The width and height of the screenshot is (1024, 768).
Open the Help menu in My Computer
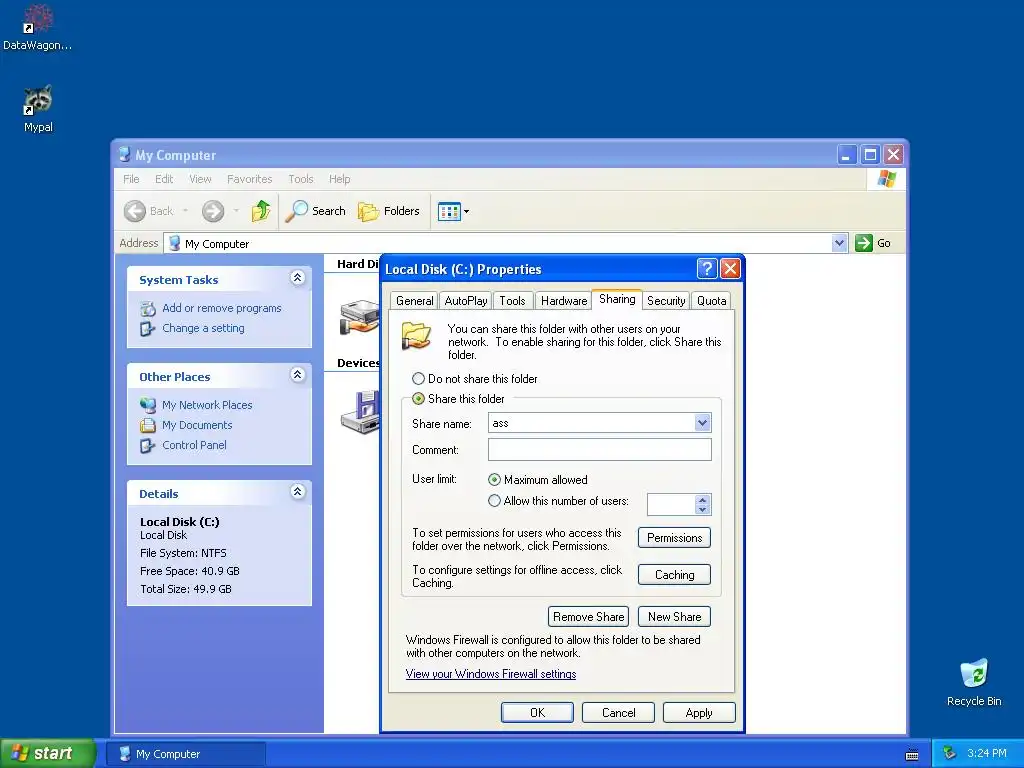[x=339, y=179]
